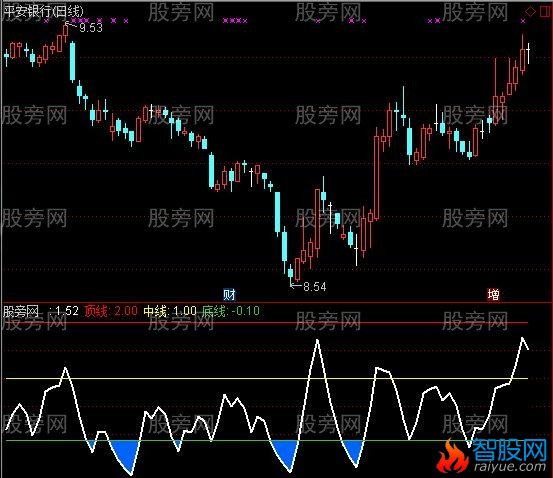Viewport: 553px width, 478px height.
Task: Click the red diamond icon at chart top-right
Action: (x=530, y=12)
